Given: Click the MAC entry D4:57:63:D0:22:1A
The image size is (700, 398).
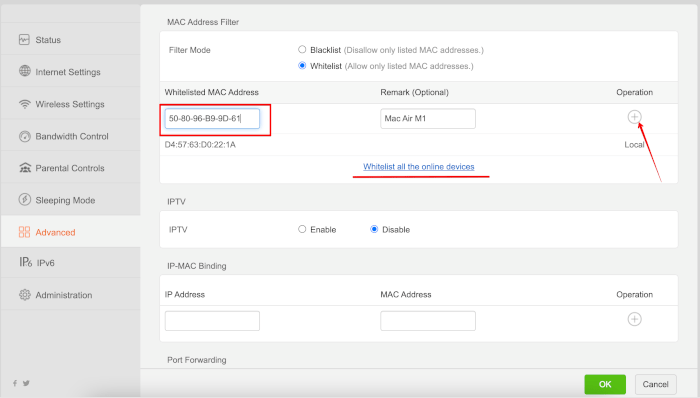Looking at the screenshot, I should point(200,145).
